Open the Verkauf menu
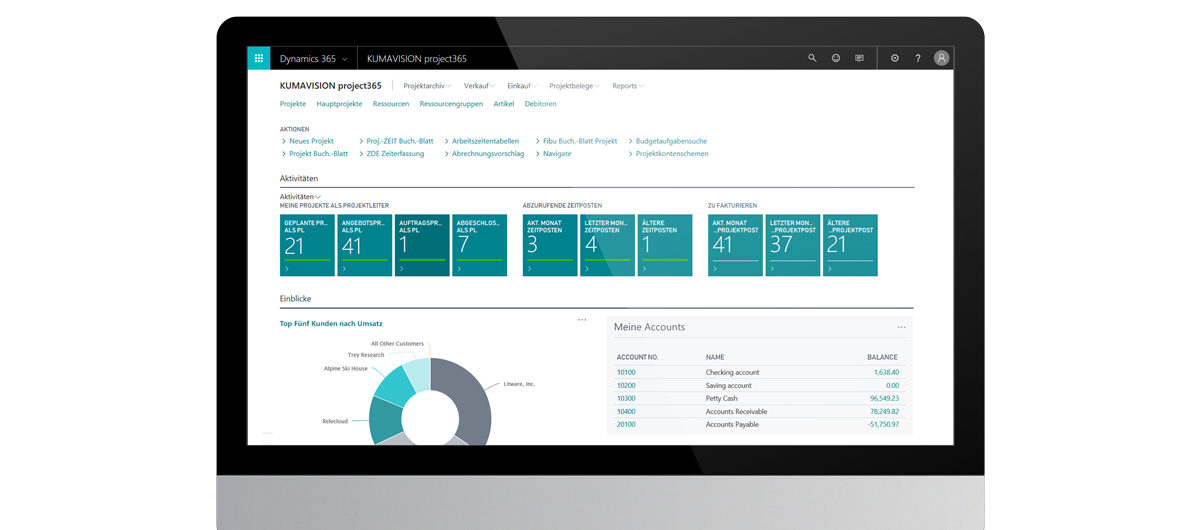1200x530 pixels. point(479,86)
